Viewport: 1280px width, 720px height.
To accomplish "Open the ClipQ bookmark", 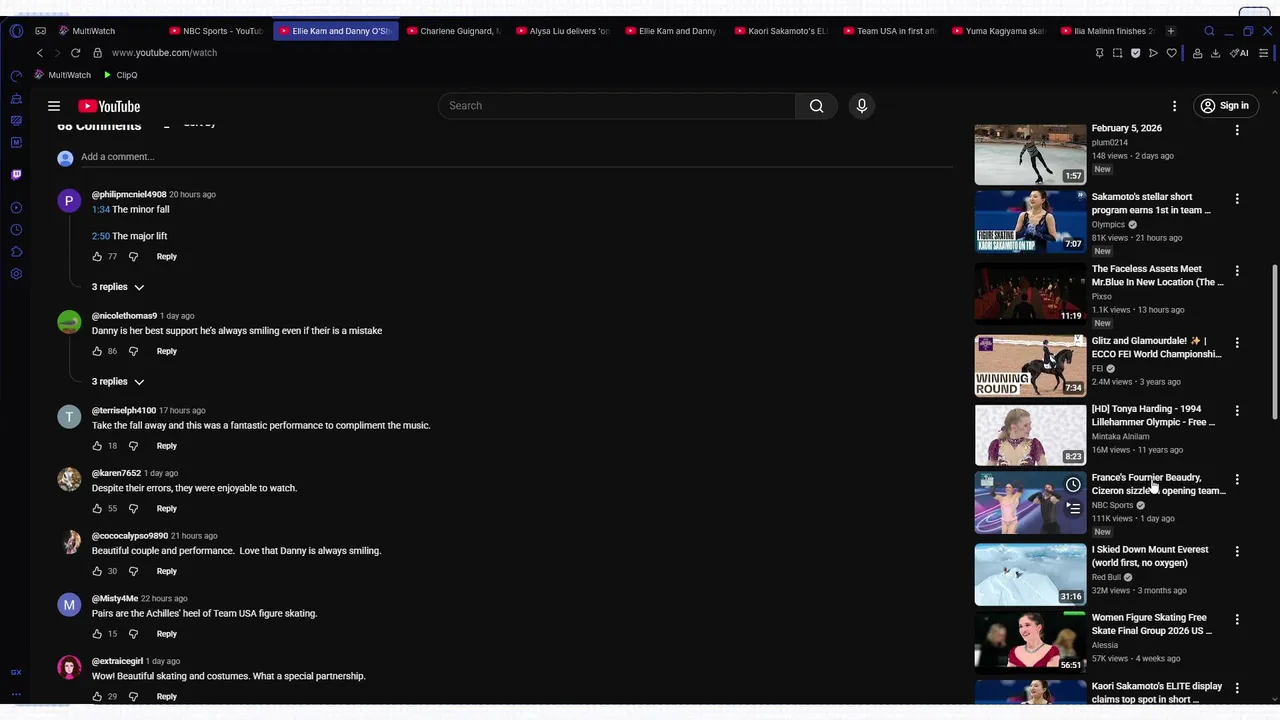I will pyautogui.click(x=120, y=75).
